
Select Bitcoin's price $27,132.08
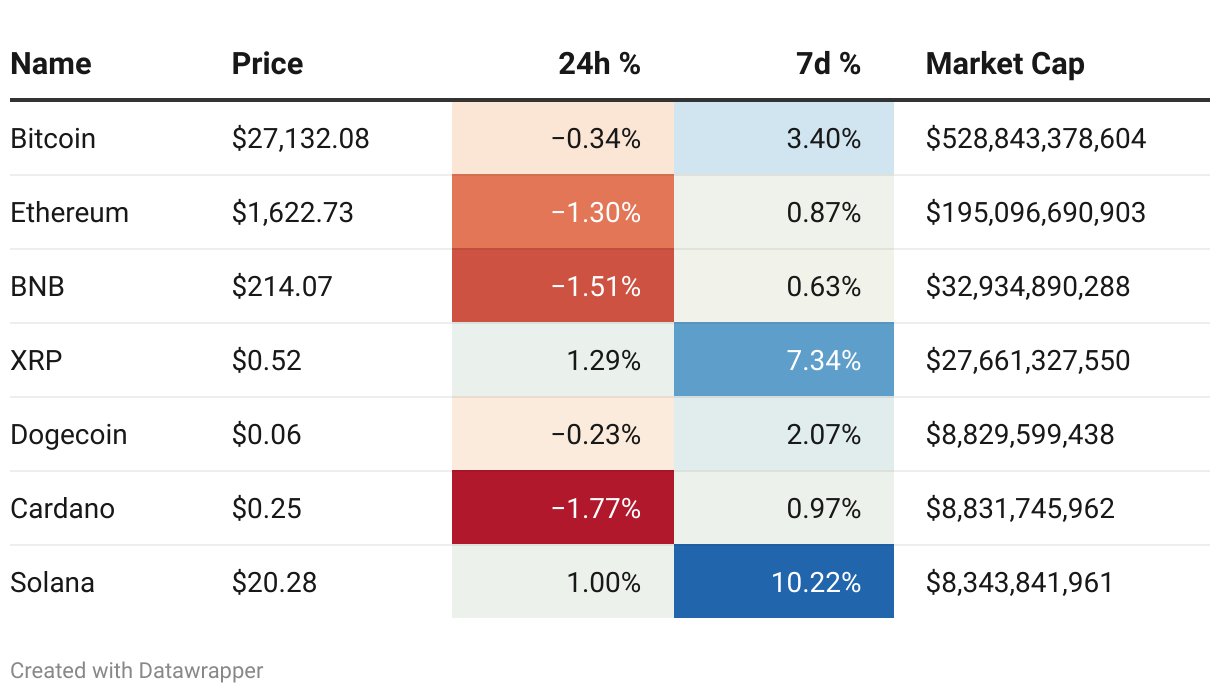point(300,138)
